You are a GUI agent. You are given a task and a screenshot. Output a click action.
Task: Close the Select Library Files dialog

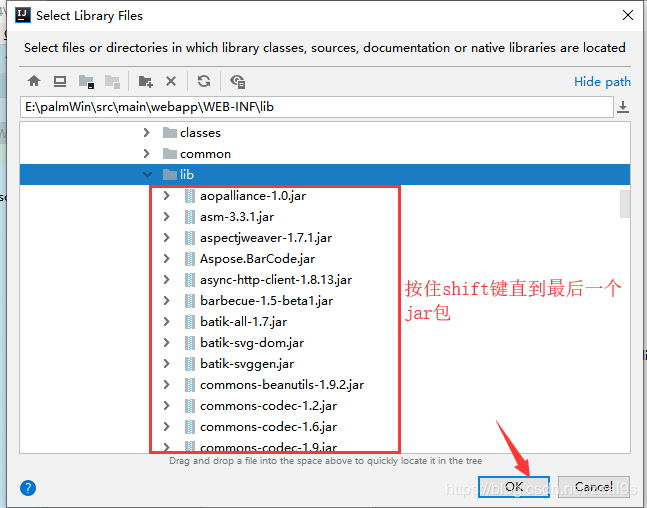click(x=628, y=15)
